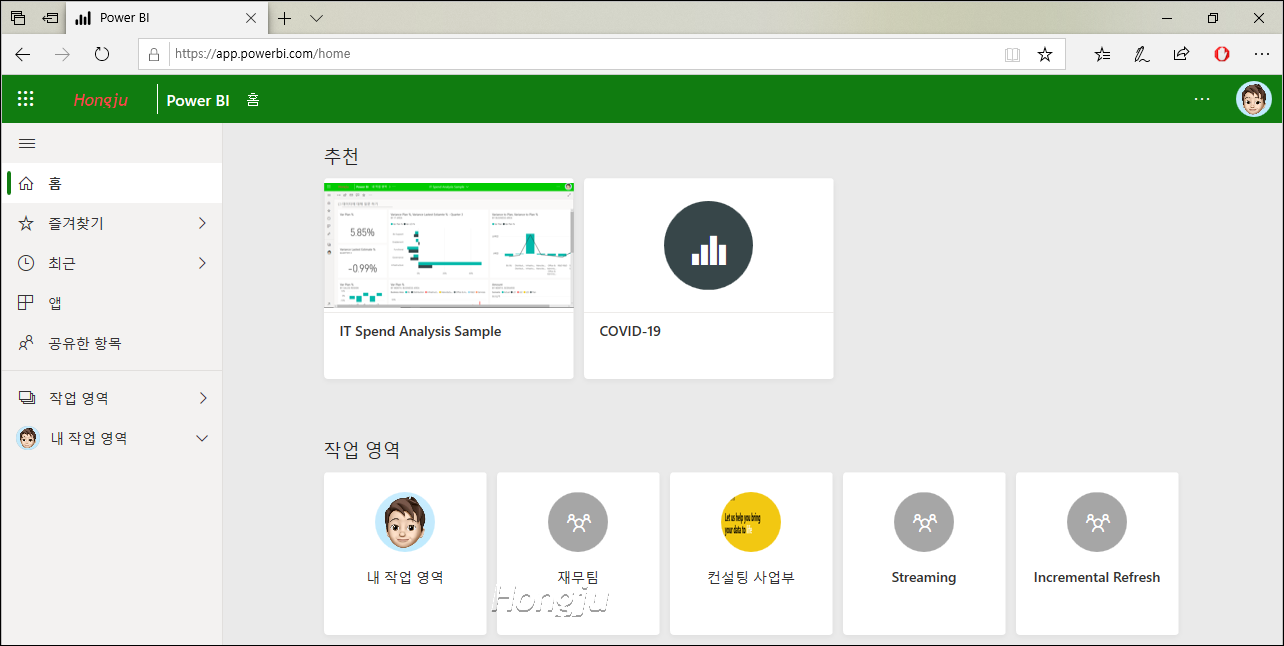This screenshot has width=1284, height=646.
Task: Expand the 즐겨찾기 flyout chevron
Action: click(x=202, y=223)
